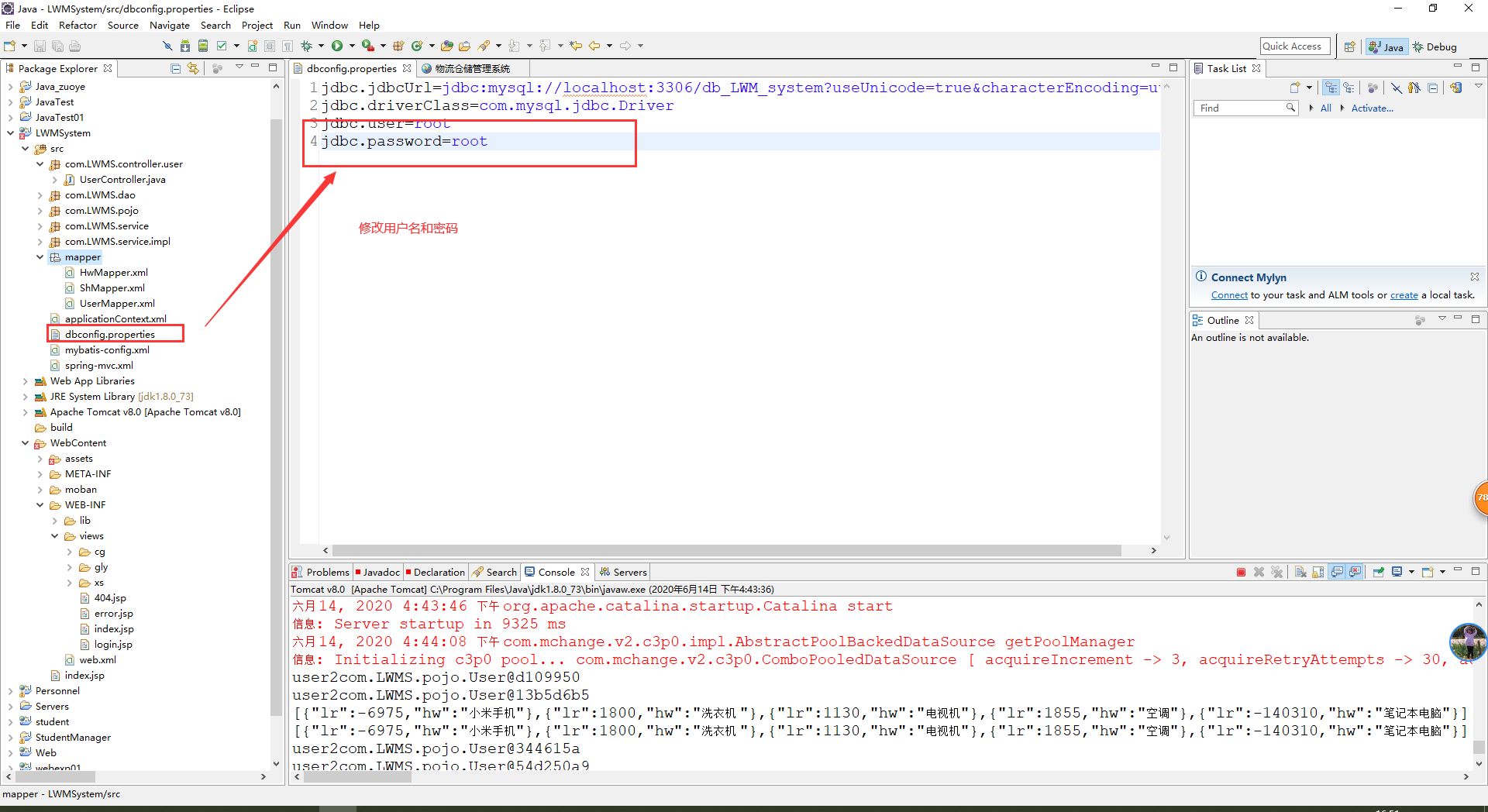The image size is (1488, 812).
Task: Click the Activate... link in Task List
Action: (x=1372, y=108)
